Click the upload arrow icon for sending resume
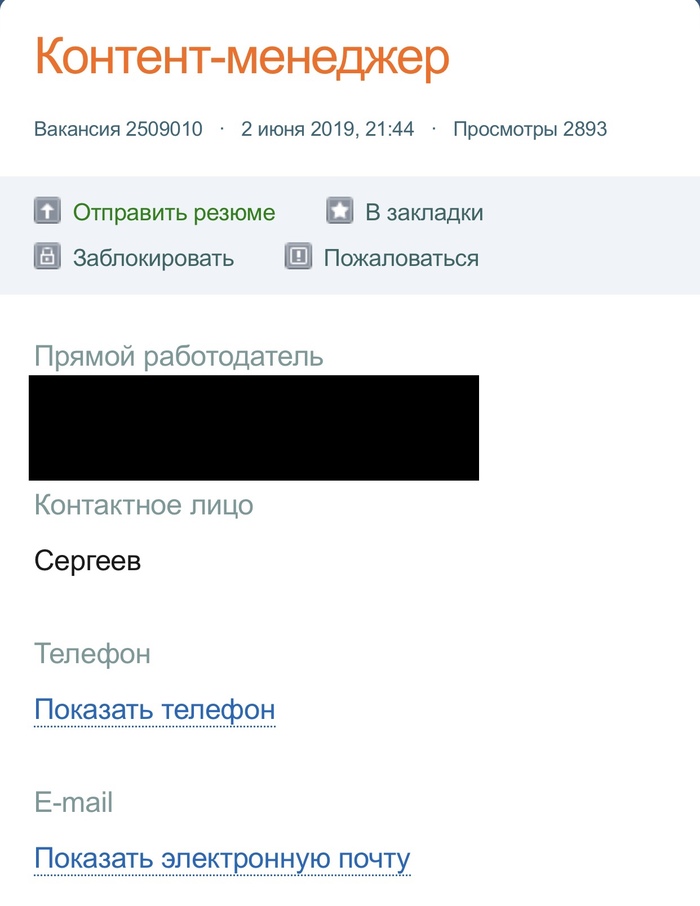 click(47, 212)
